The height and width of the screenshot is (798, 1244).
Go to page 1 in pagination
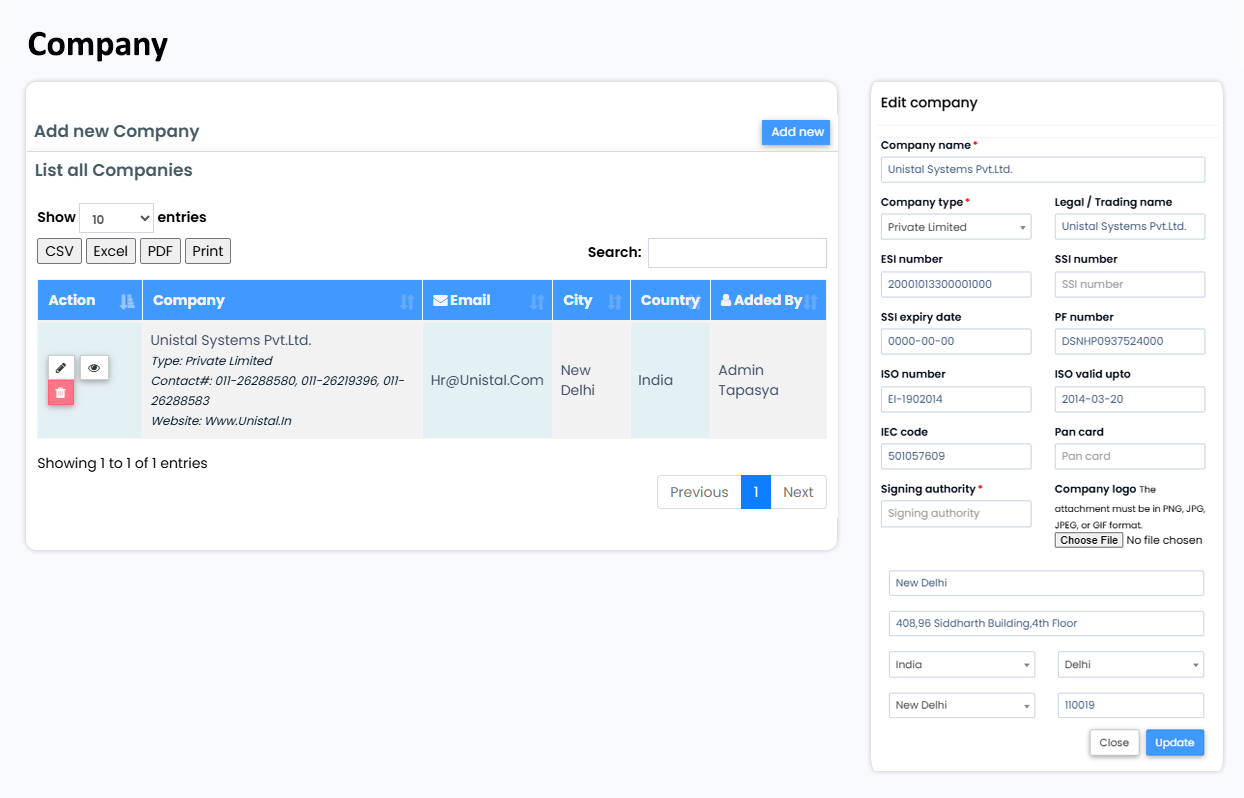(x=755, y=492)
